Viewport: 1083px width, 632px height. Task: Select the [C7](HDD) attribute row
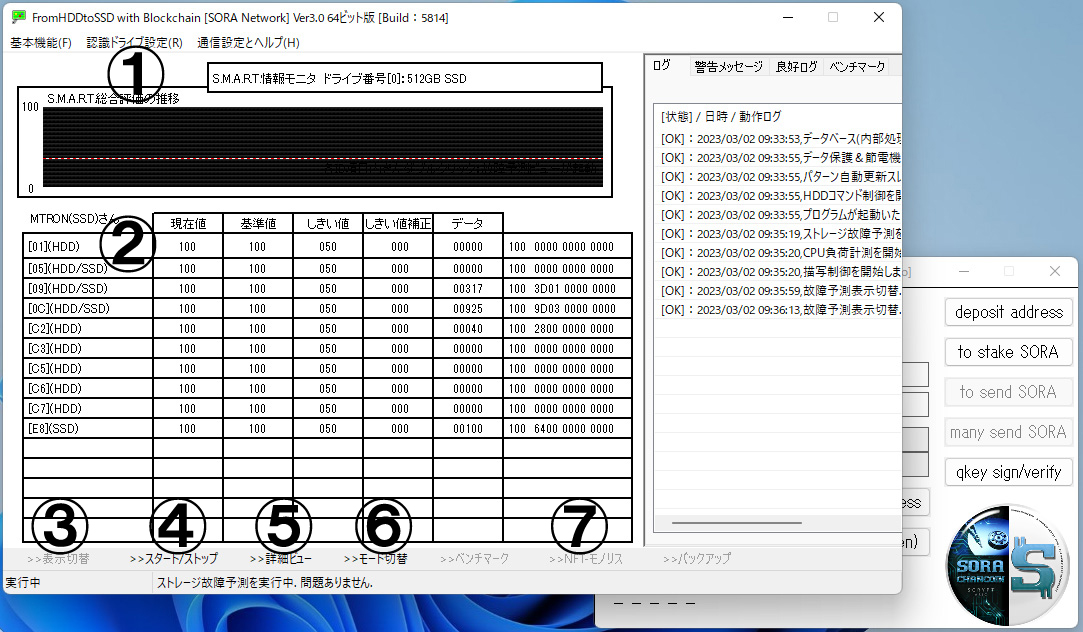[x=327, y=408]
